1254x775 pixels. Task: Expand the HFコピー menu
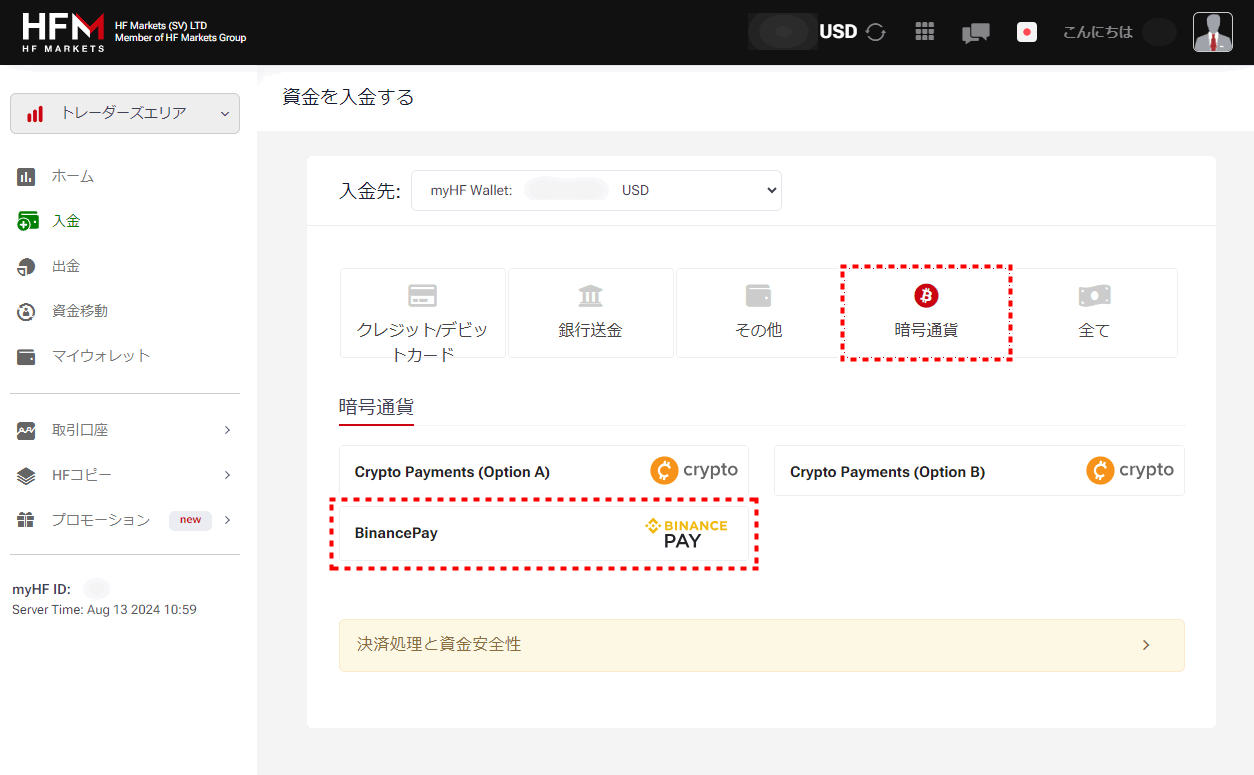point(125,475)
